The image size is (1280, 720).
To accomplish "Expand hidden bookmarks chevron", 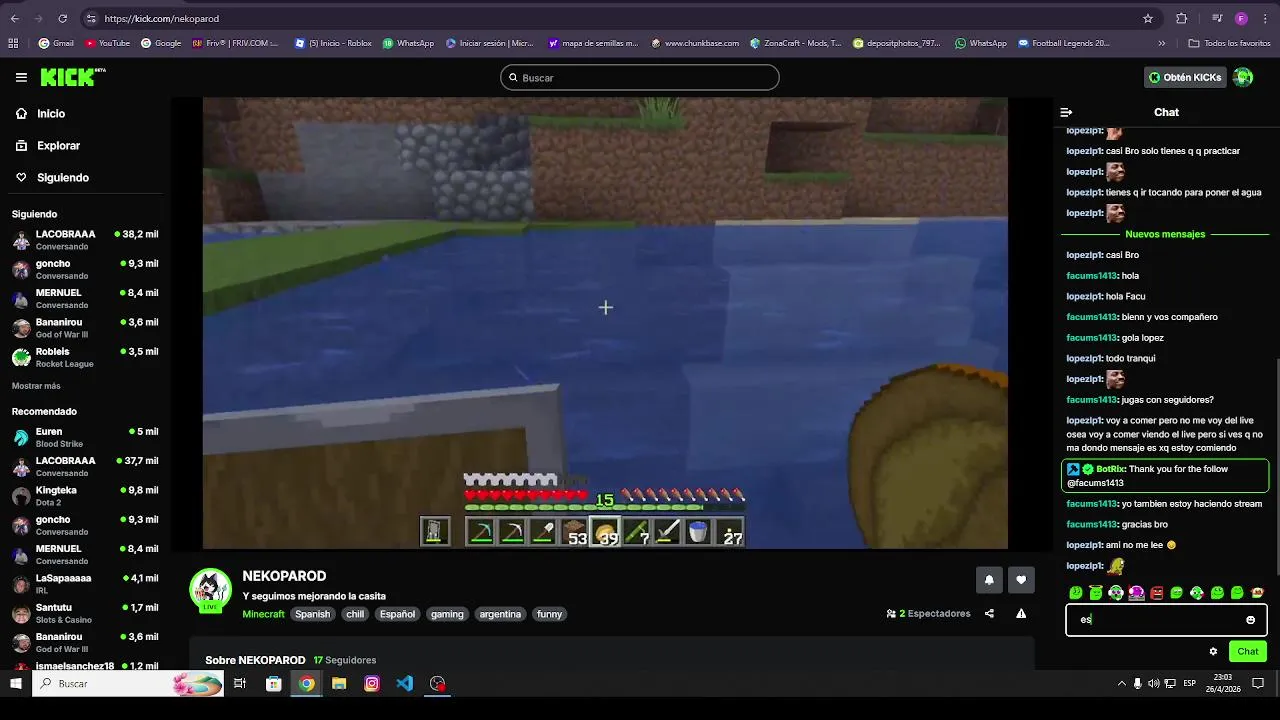I will pos(1161,43).
